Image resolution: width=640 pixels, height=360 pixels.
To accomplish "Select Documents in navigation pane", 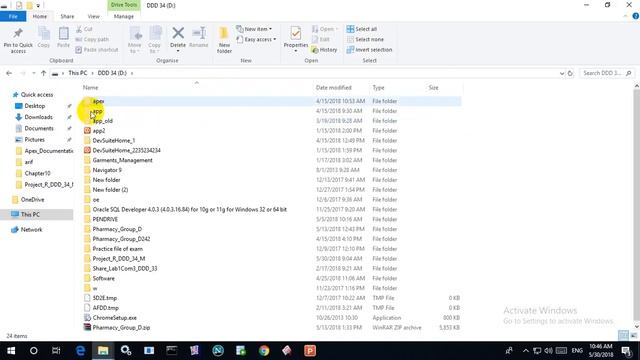I will (x=39, y=128).
